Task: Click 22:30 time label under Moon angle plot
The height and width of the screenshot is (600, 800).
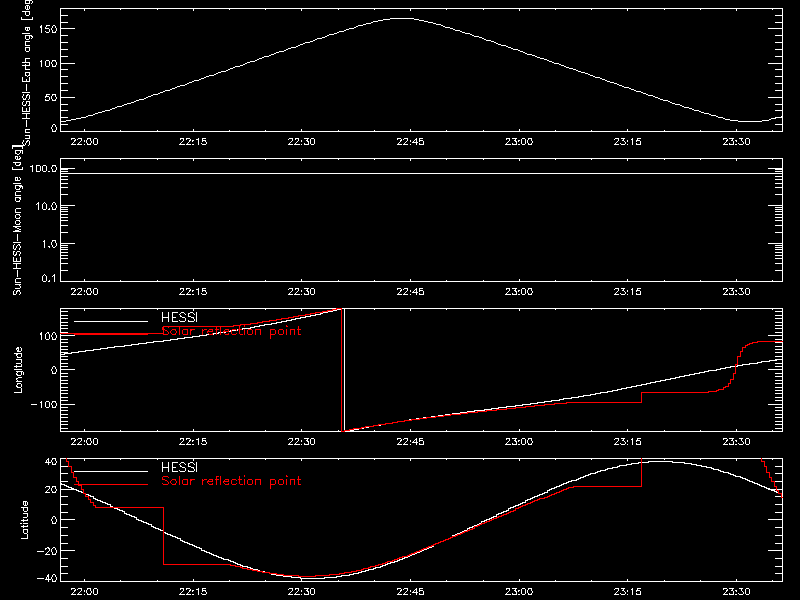Action: click(302, 291)
